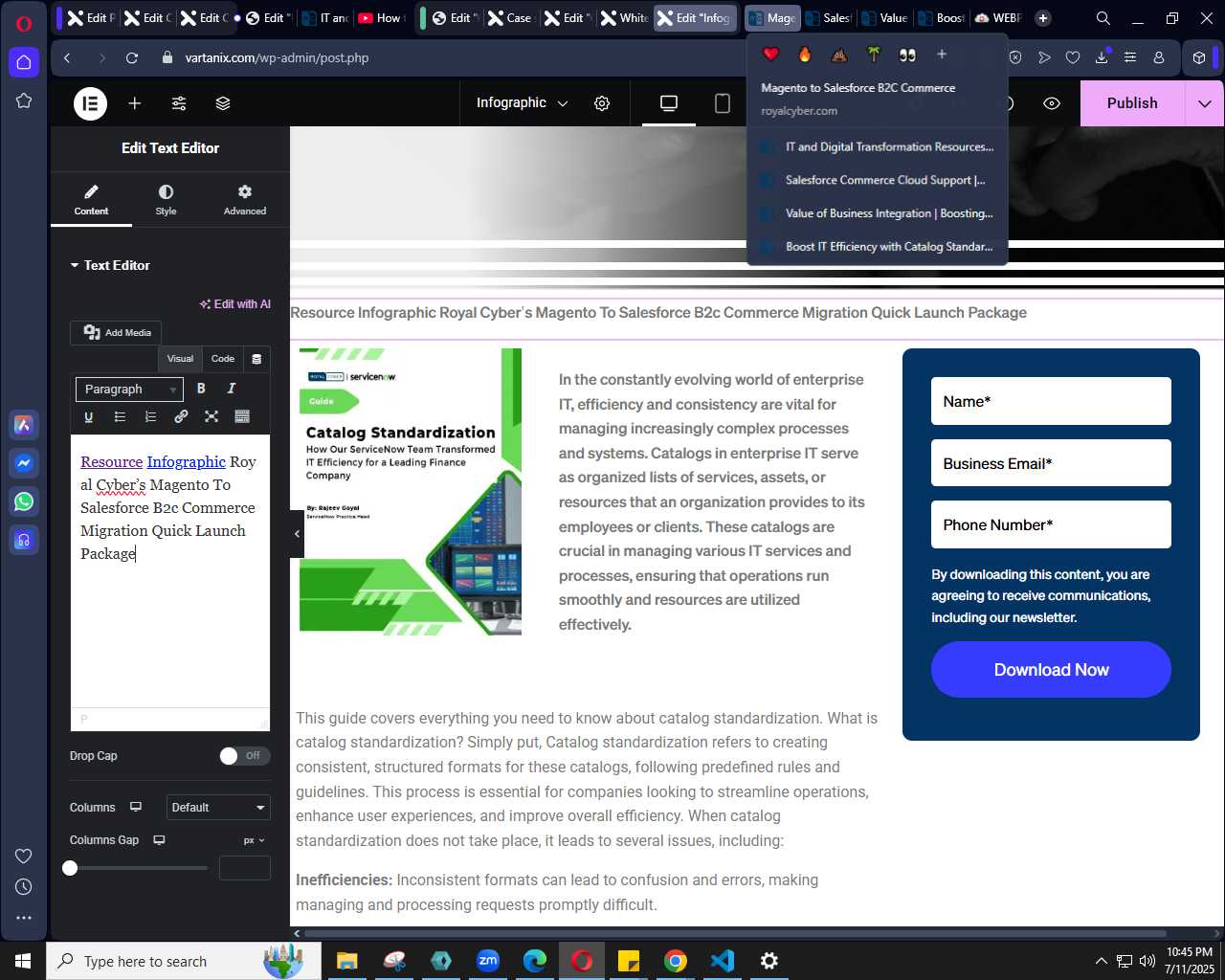The height and width of the screenshot is (980, 1225).
Task: Open Opera sidebar Home icon
Action: [24, 62]
